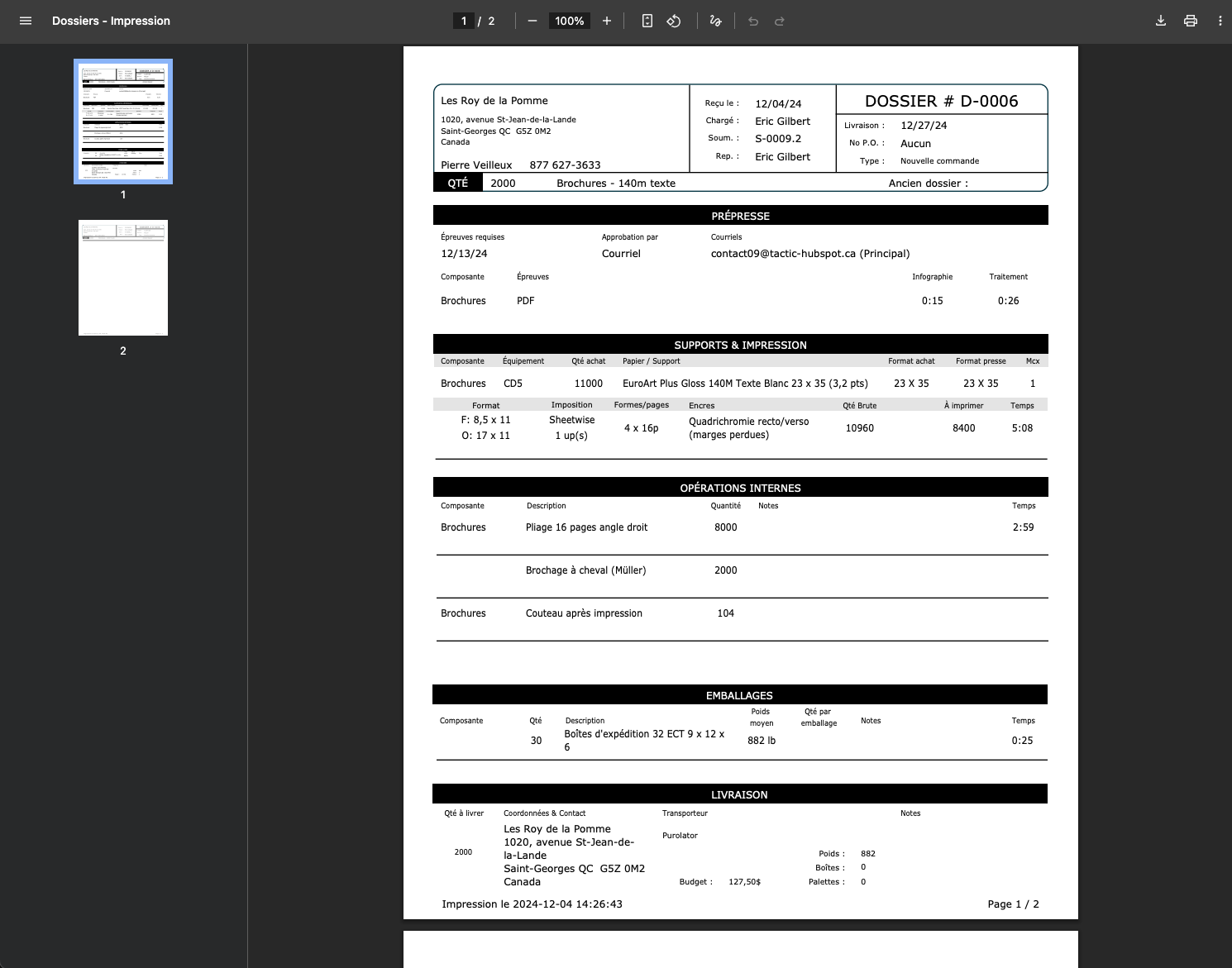Click the current page number field
The width and height of the screenshot is (1232, 968).
pyautogui.click(x=464, y=21)
